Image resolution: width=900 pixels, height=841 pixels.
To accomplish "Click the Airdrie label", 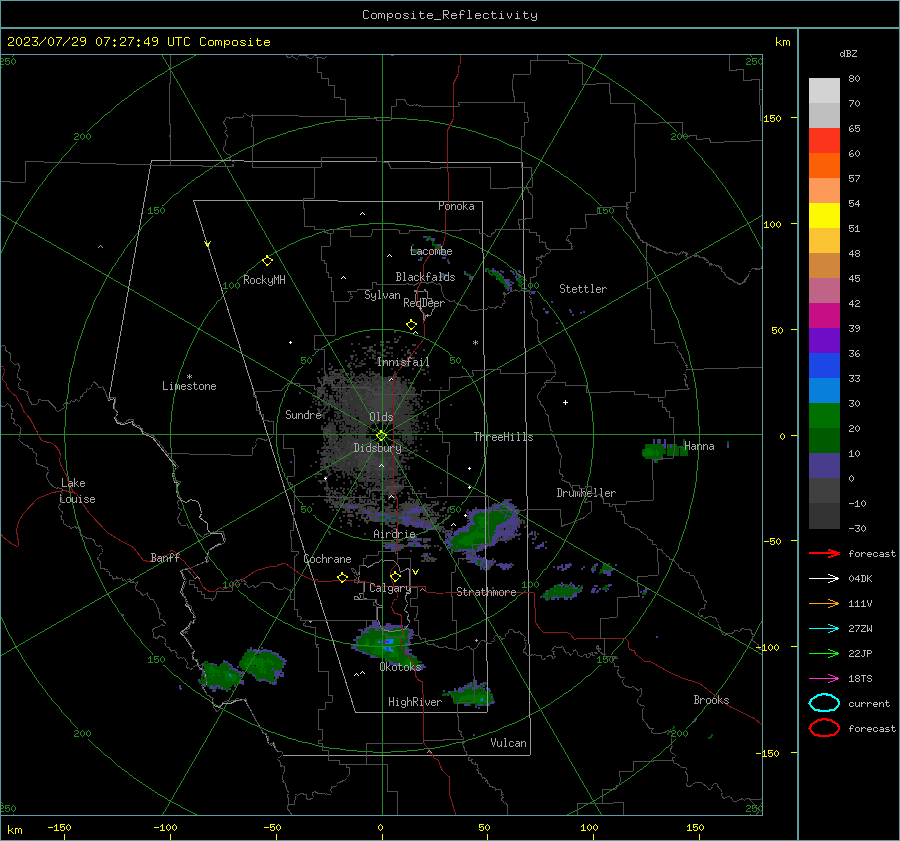I will point(394,534).
